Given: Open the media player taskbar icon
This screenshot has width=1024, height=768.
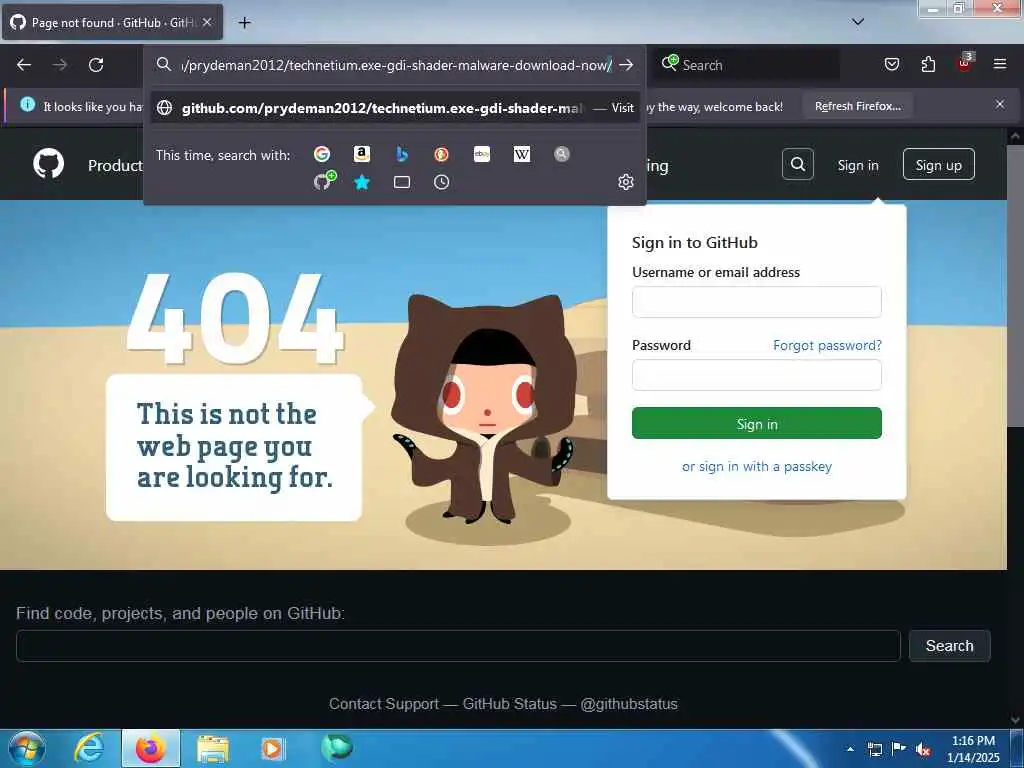Looking at the screenshot, I should pos(273,748).
